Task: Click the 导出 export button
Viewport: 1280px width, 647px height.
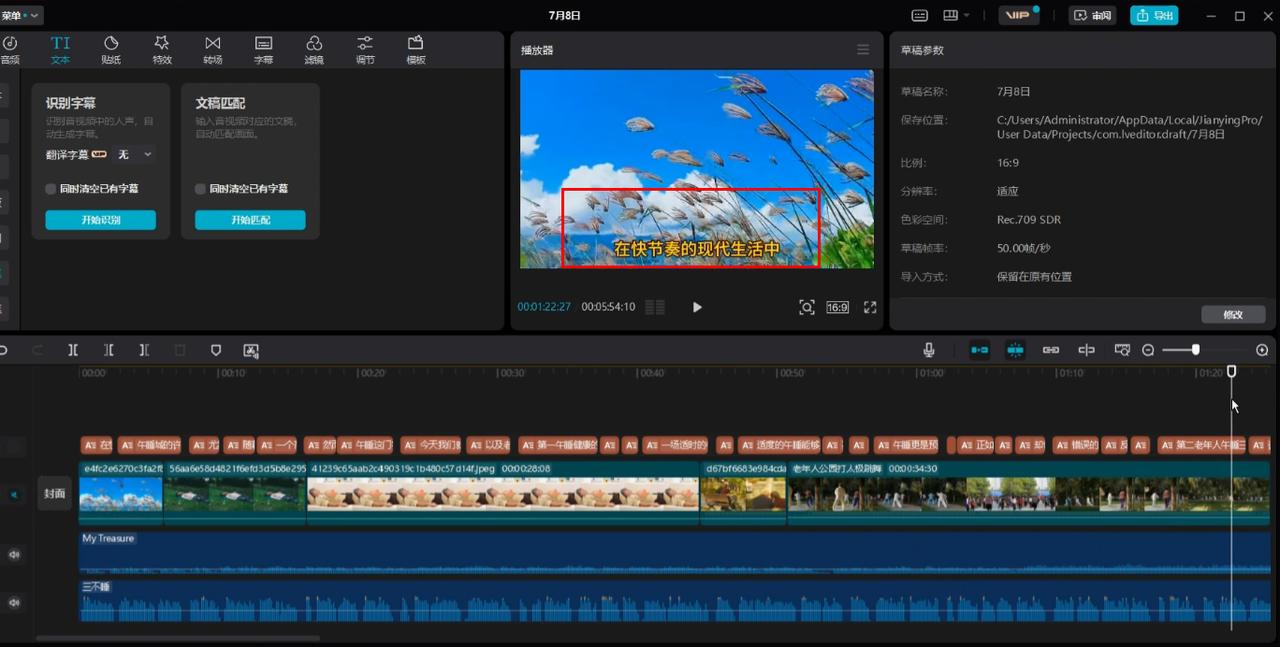Action: coord(1154,15)
